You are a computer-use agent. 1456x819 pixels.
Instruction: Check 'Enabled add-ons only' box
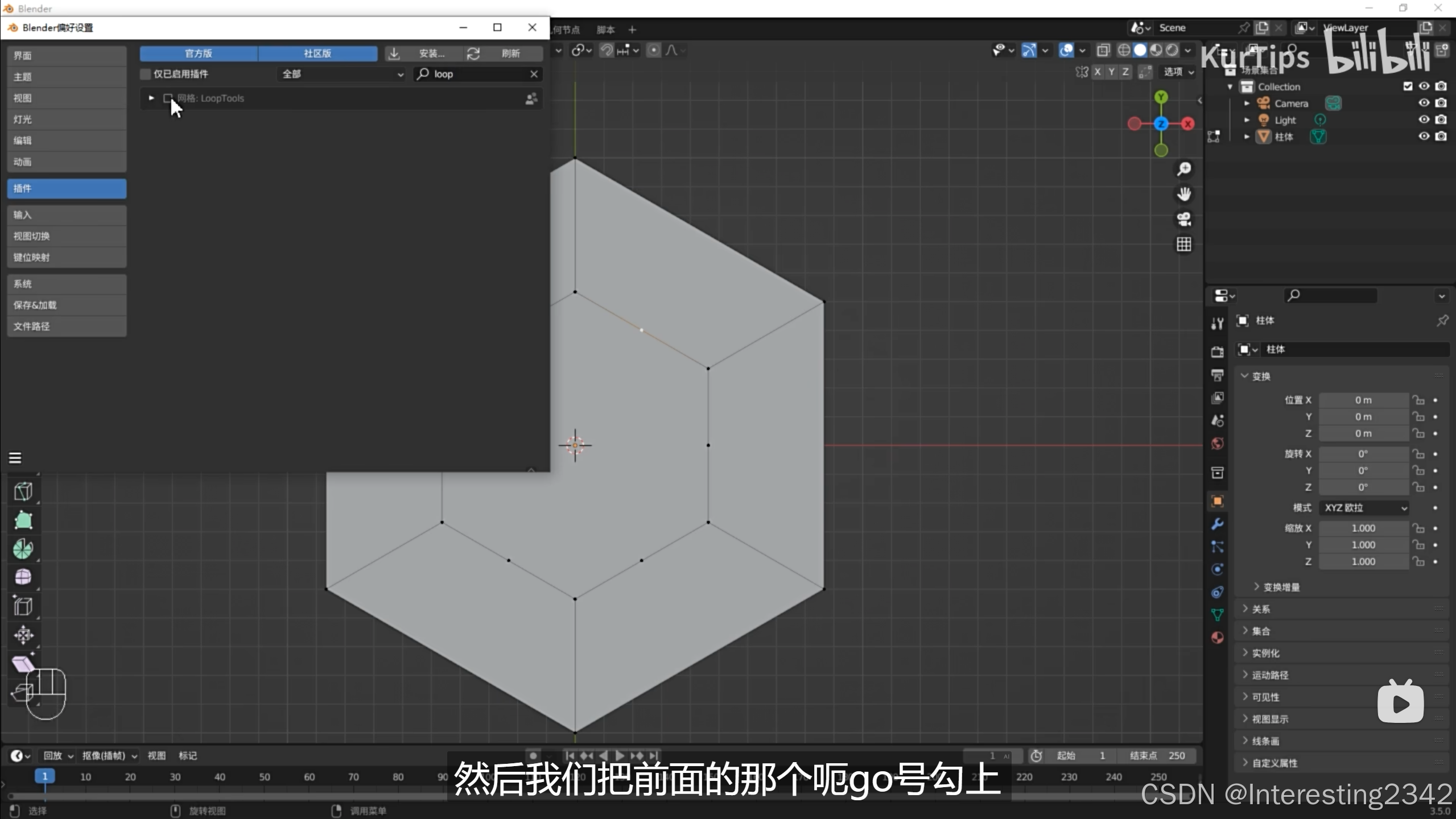coord(146,74)
